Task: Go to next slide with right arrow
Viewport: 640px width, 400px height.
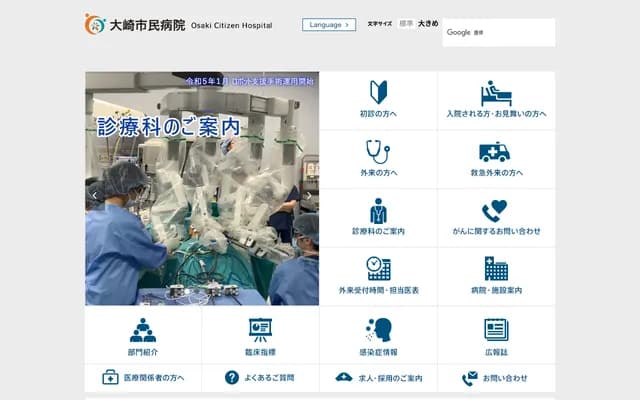Action: pos(309,196)
